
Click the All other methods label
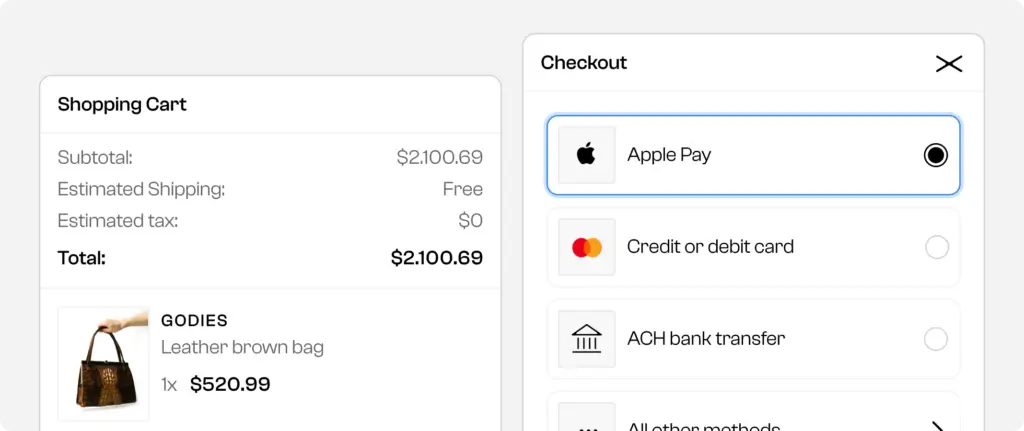(703, 427)
